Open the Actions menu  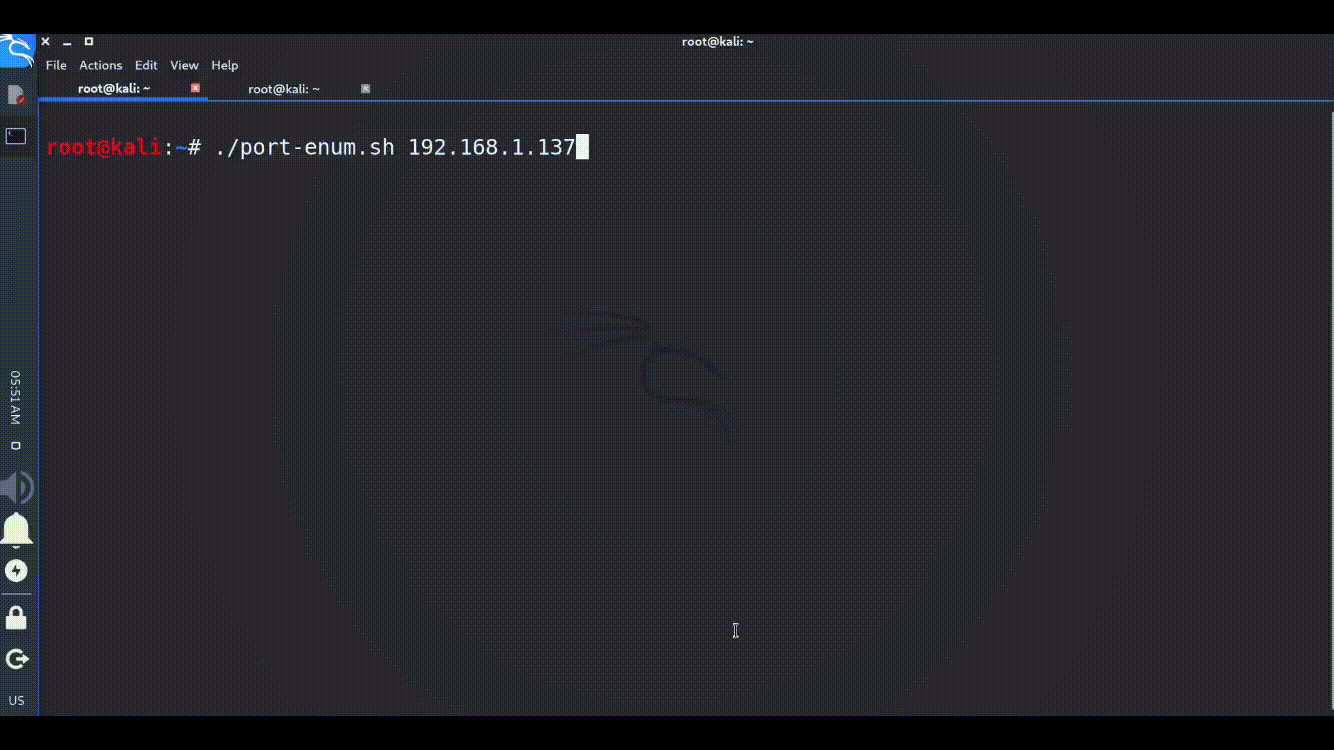(101, 65)
